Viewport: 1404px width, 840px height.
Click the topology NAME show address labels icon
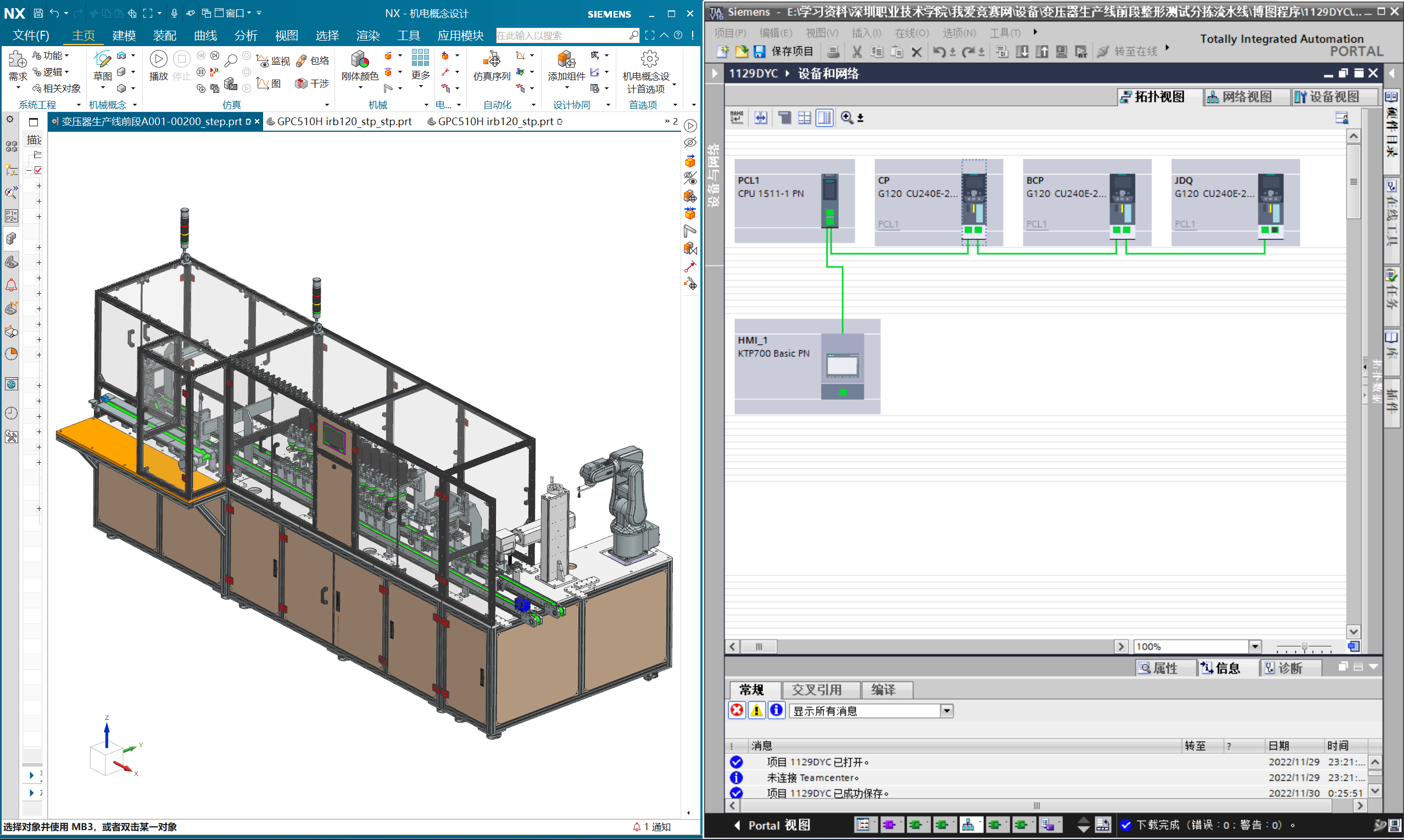[x=737, y=117]
